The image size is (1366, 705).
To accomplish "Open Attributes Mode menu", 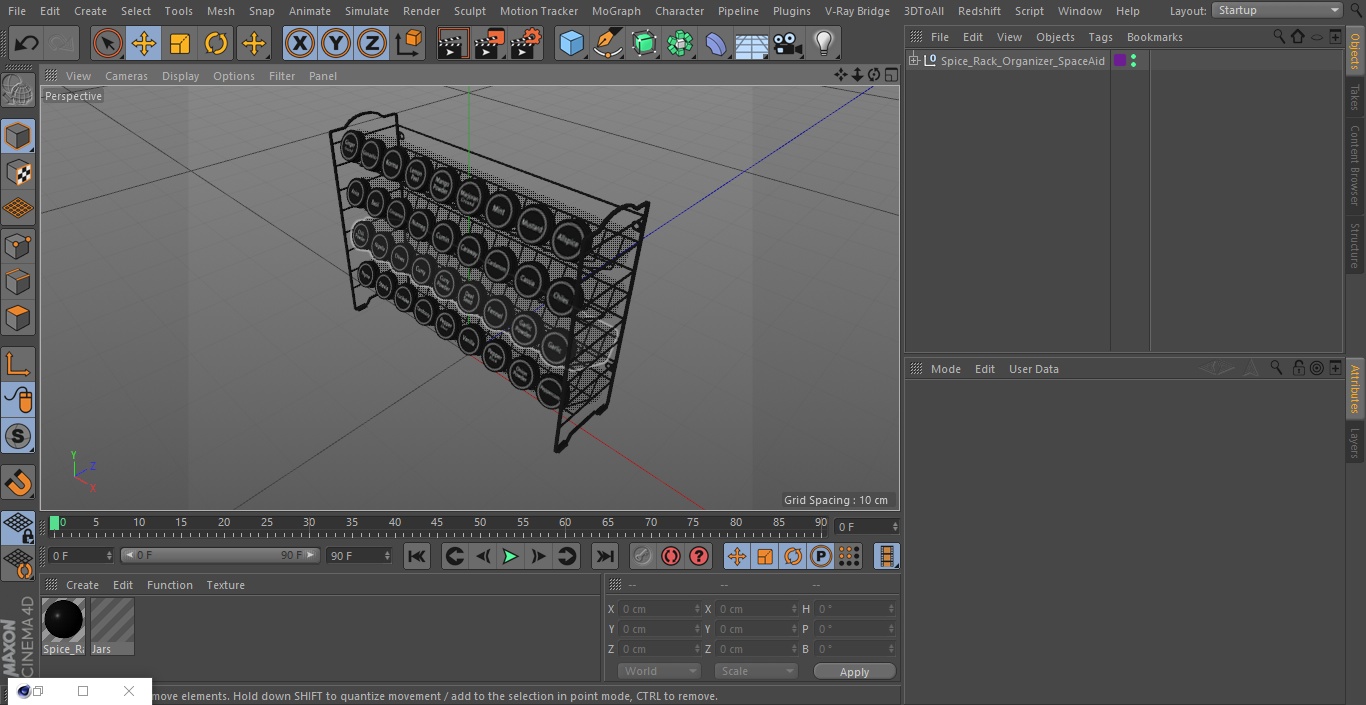I will click(945, 369).
